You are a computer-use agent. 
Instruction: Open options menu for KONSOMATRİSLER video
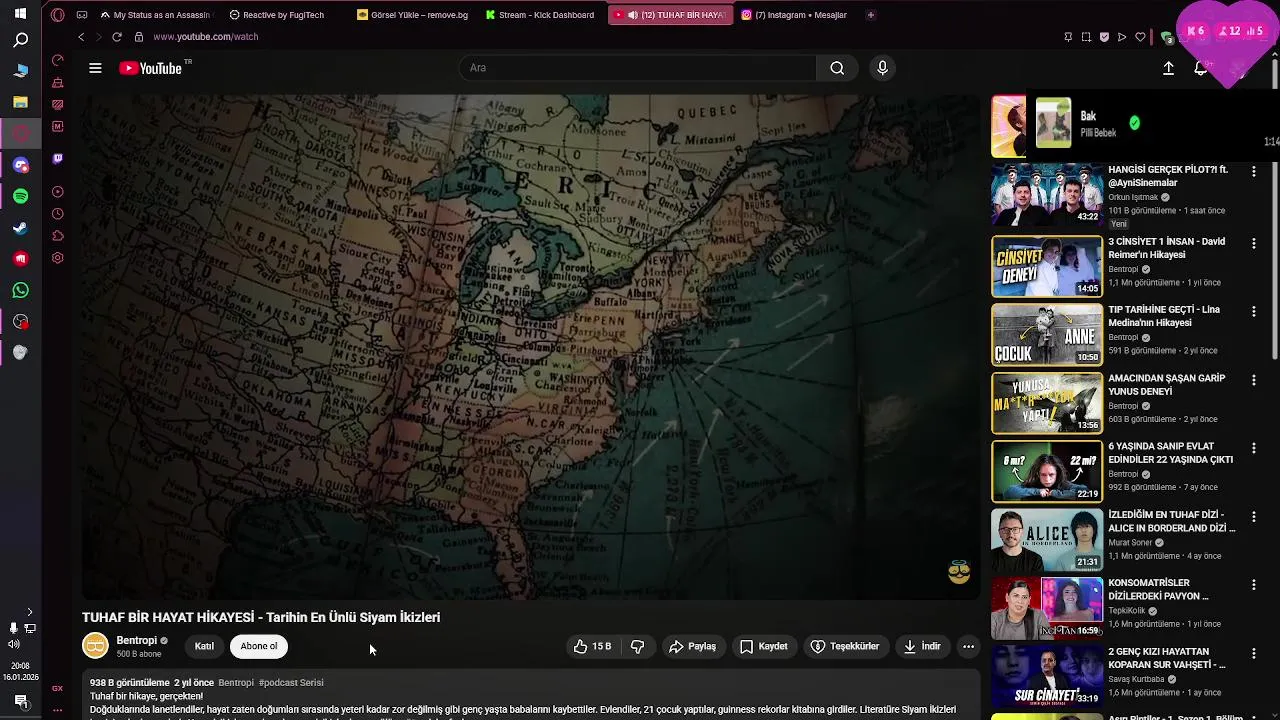coord(1253,585)
